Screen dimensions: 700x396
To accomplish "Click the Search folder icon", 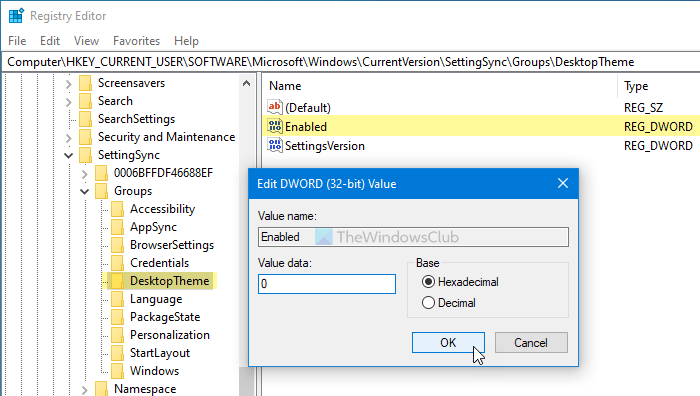I will [85, 101].
